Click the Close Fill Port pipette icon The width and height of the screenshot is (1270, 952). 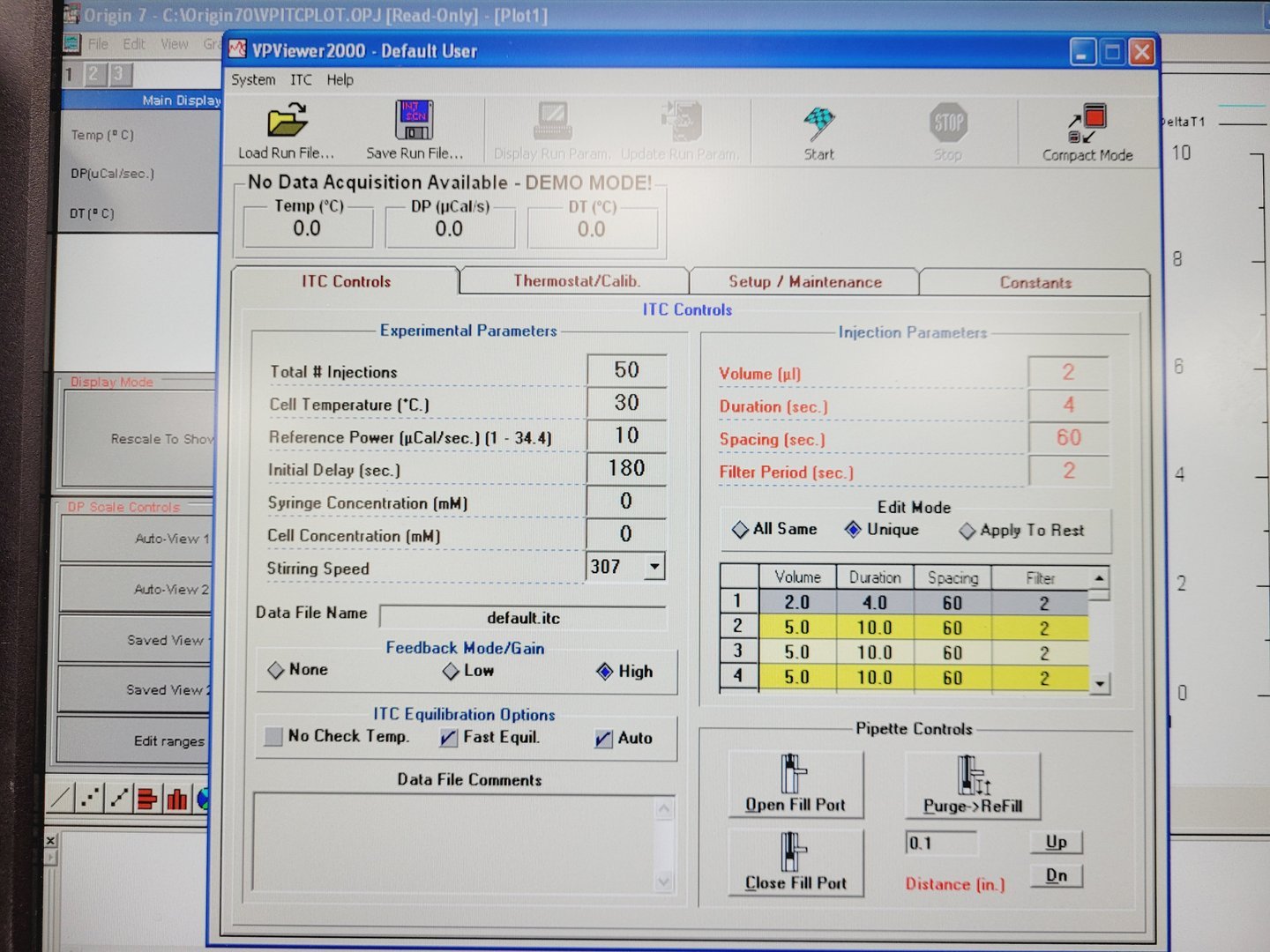click(789, 853)
